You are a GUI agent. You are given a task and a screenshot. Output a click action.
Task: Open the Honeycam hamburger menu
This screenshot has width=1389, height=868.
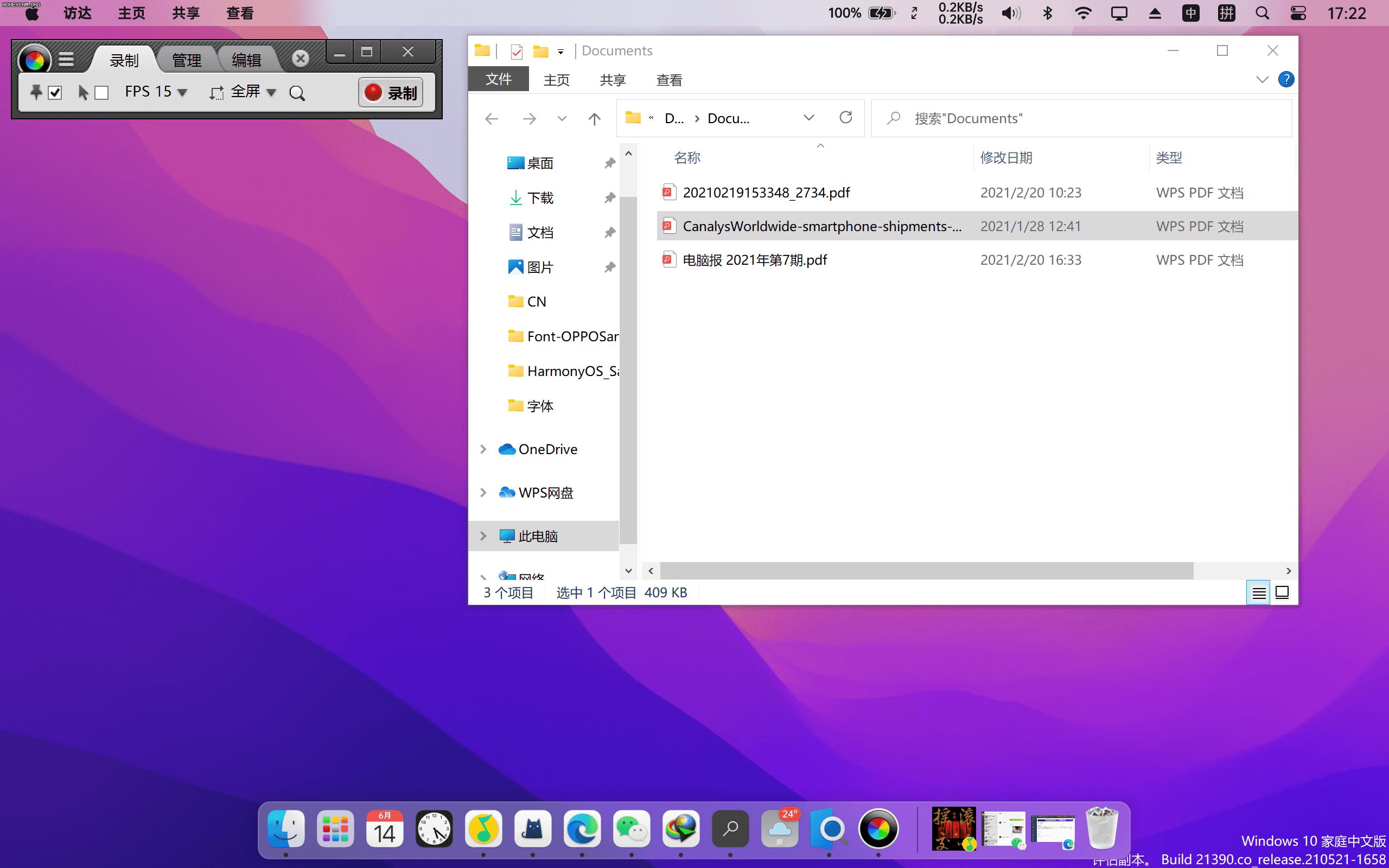tap(67, 59)
